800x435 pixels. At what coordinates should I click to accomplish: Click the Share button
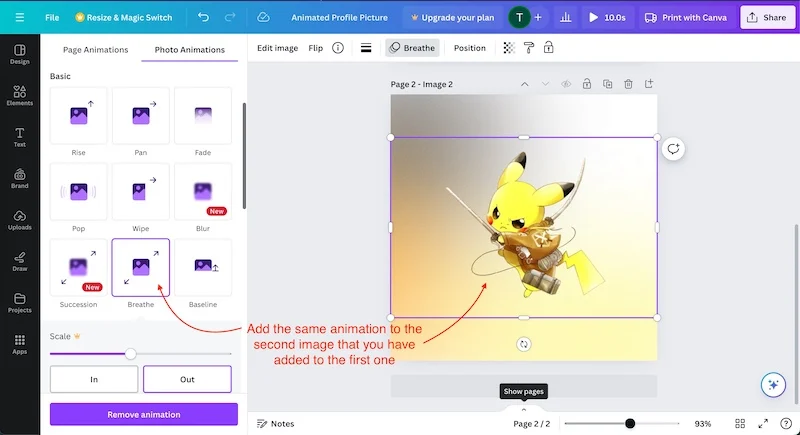pyautogui.click(x=766, y=17)
